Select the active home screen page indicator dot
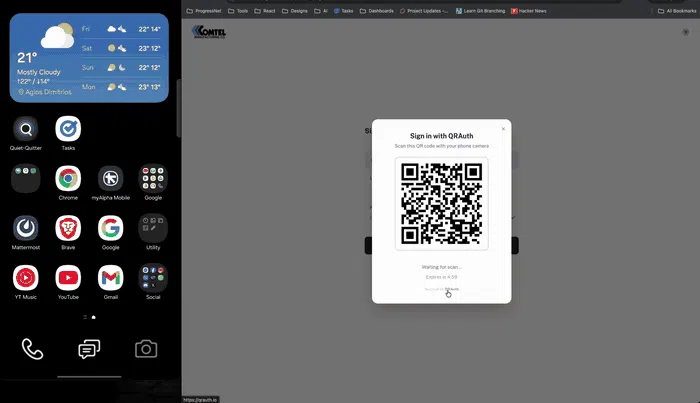The image size is (700, 403). (x=93, y=317)
